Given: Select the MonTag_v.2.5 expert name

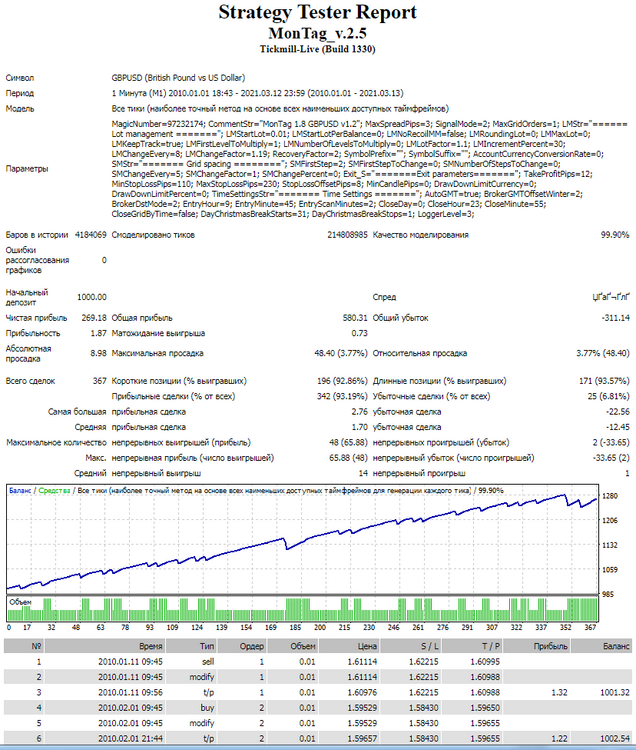Looking at the screenshot, I should click(318, 33).
